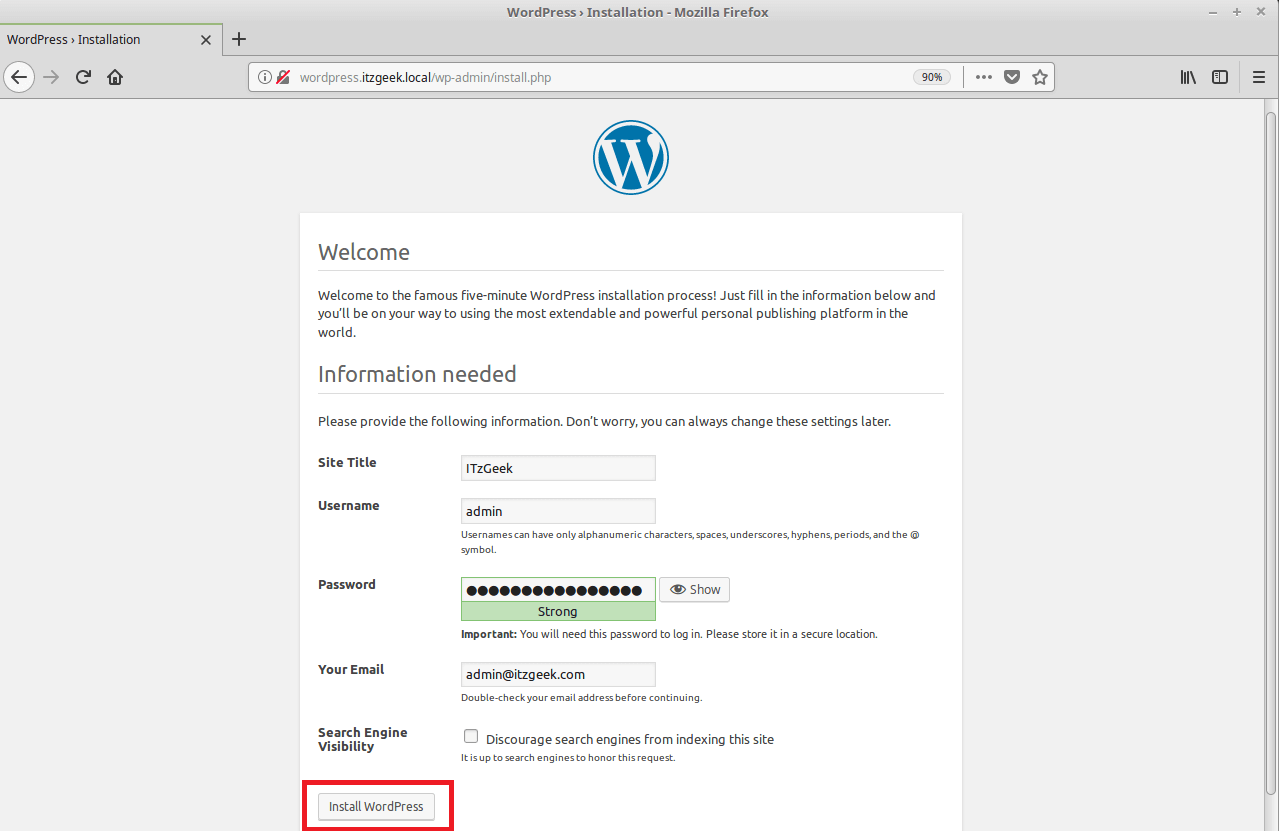This screenshot has height=831, width=1279.
Task: Click the Site Title field
Action: (x=558, y=468)
